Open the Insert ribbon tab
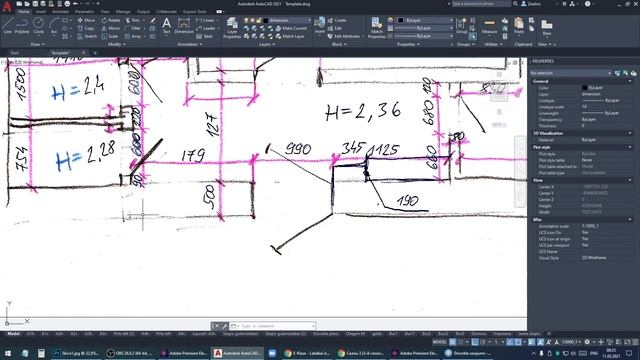Screen dimensions: 640x360 pyautogui.click(x=41, y=11)
